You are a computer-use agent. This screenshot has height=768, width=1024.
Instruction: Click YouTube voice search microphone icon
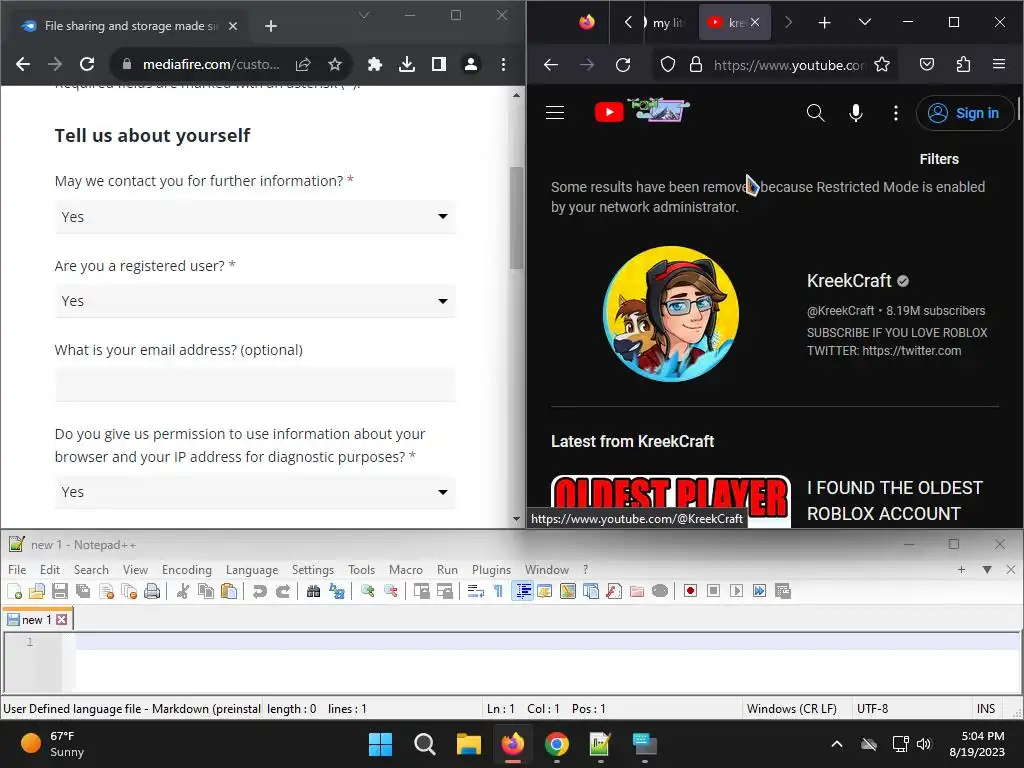856,113
